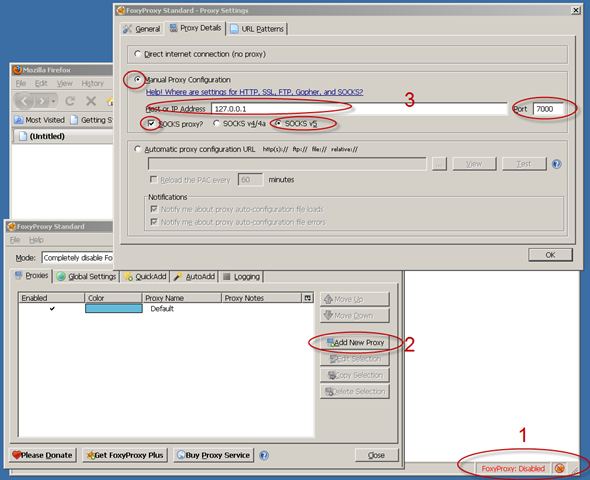The image size is (590, 480).
Task: Click FoxyProxy: Disabled status bar text
Action: [x=513, y=468]
